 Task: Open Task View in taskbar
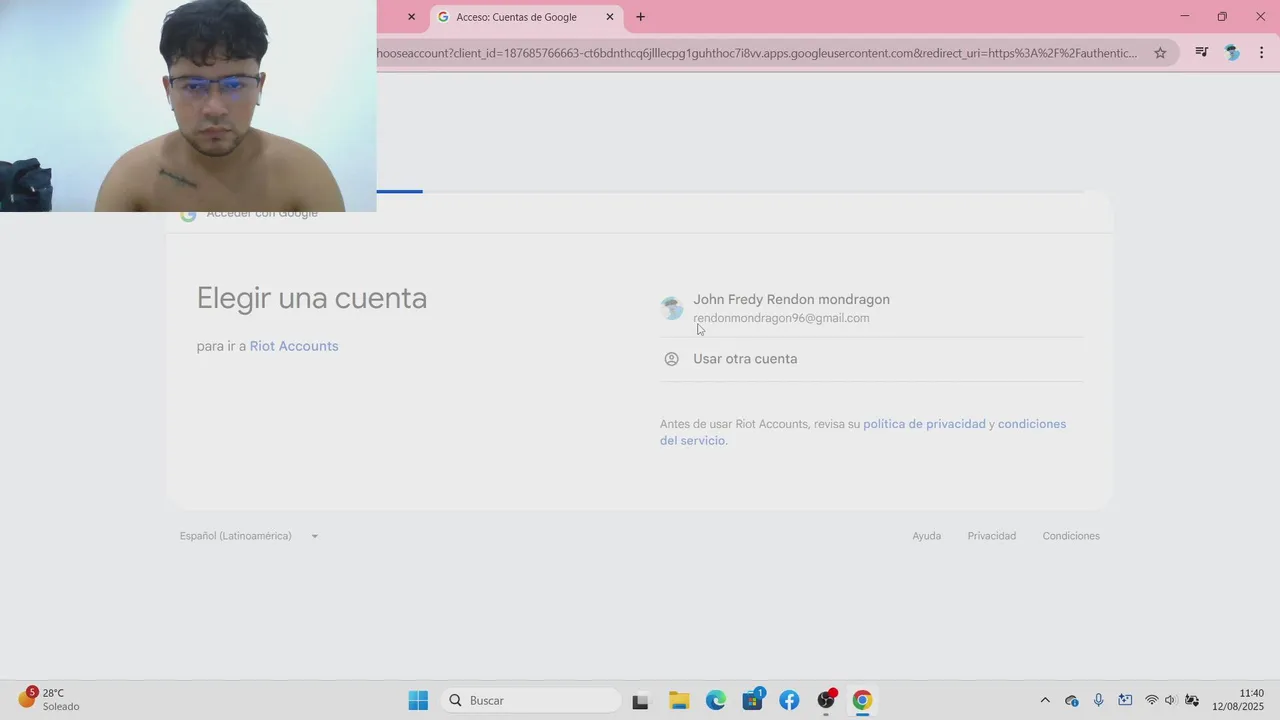(x=640, y=701)
